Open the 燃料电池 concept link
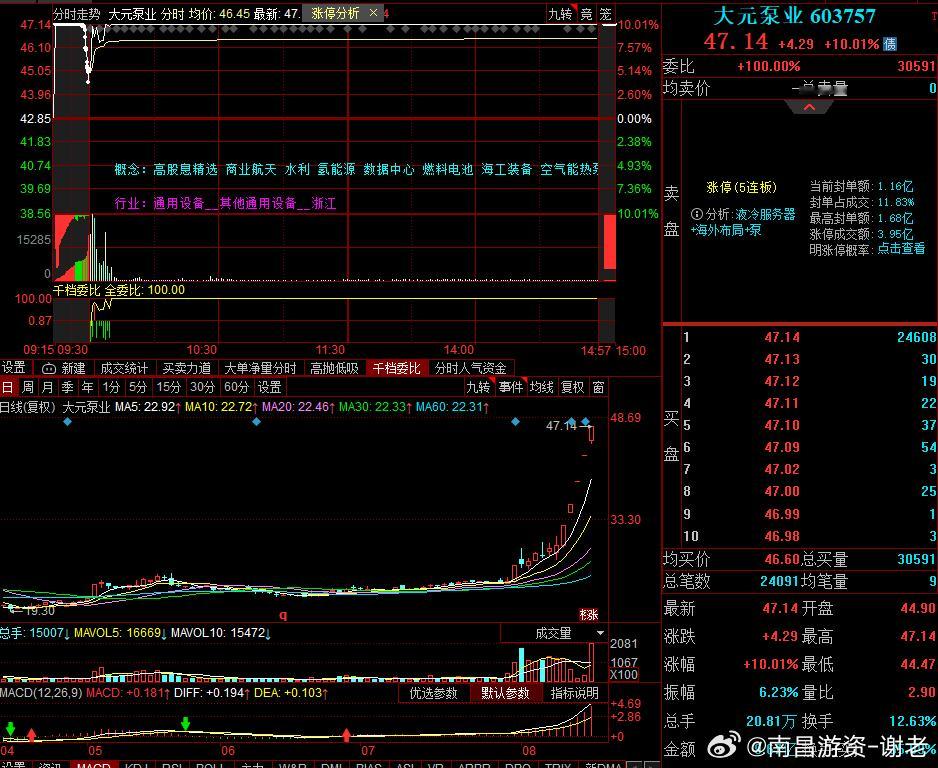This screenshot has width=938, height=768. point(447,170)
